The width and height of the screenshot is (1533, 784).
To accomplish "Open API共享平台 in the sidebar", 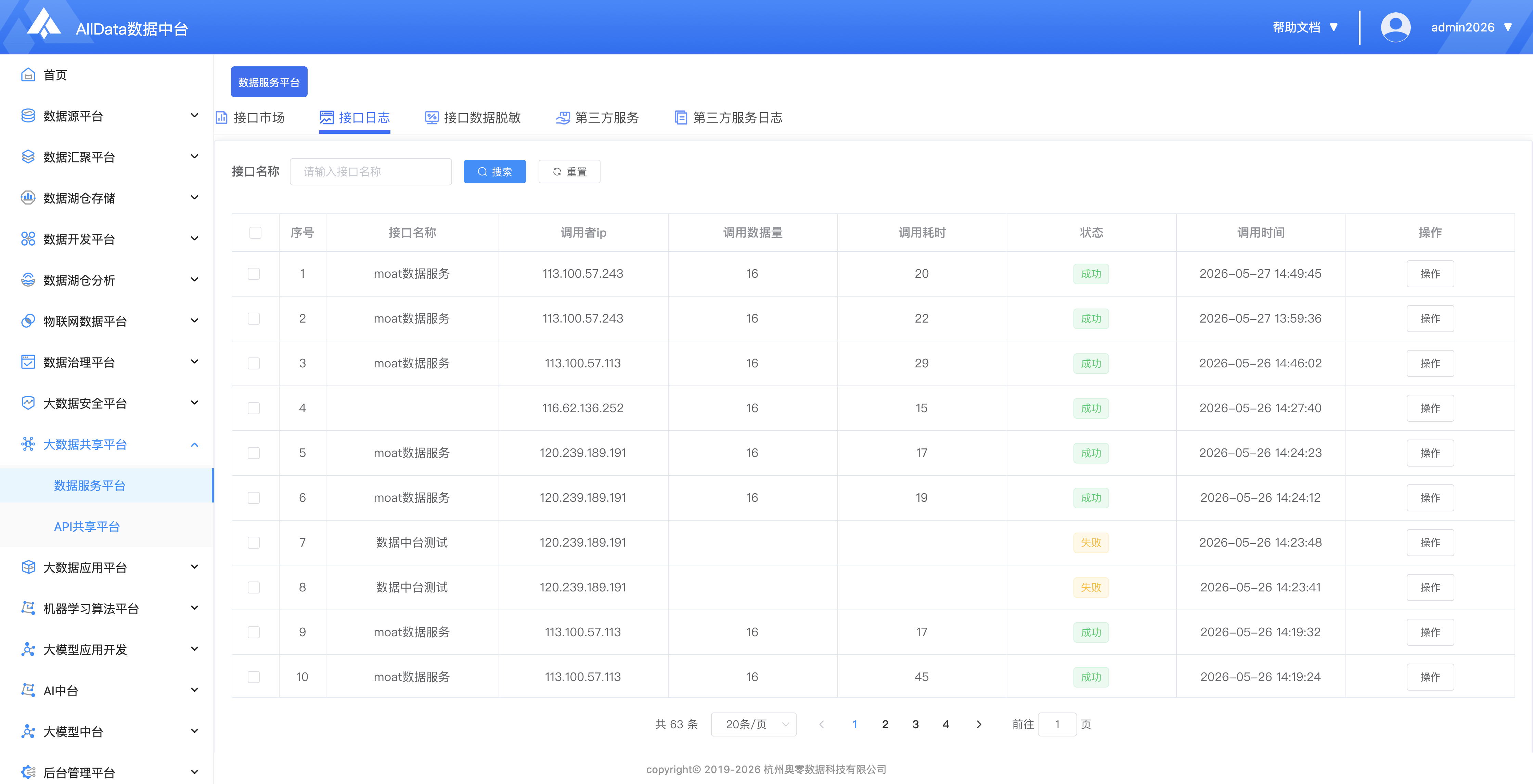I will [87, 526].
